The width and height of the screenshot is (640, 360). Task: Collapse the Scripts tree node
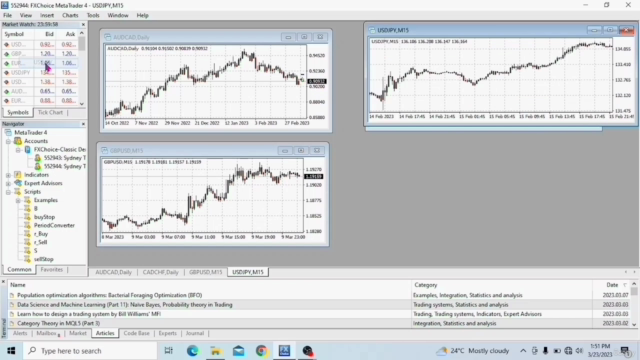click(x=8, y=192)
